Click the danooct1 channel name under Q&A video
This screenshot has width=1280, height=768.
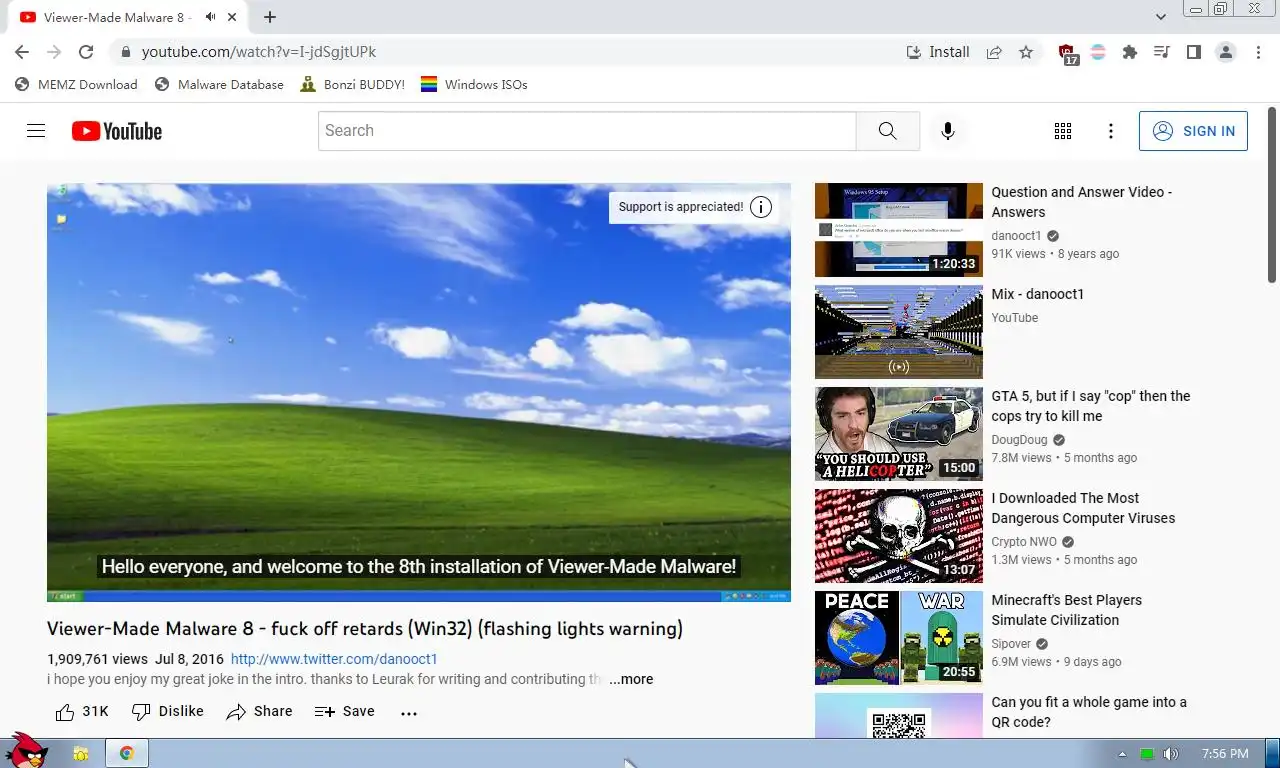coord(1016,236)
